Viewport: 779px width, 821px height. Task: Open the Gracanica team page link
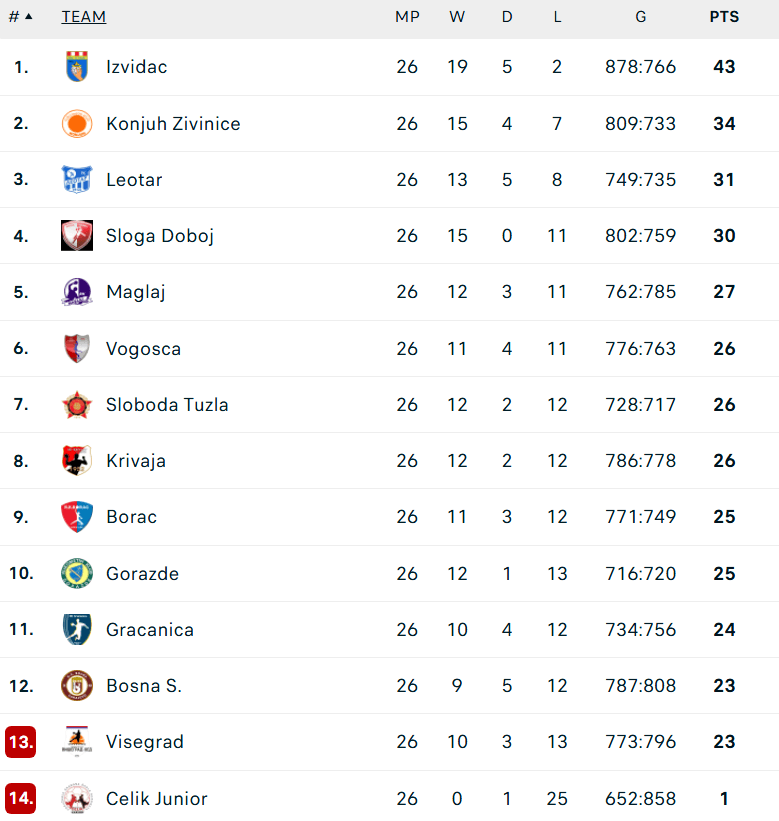tap(150, 629)
